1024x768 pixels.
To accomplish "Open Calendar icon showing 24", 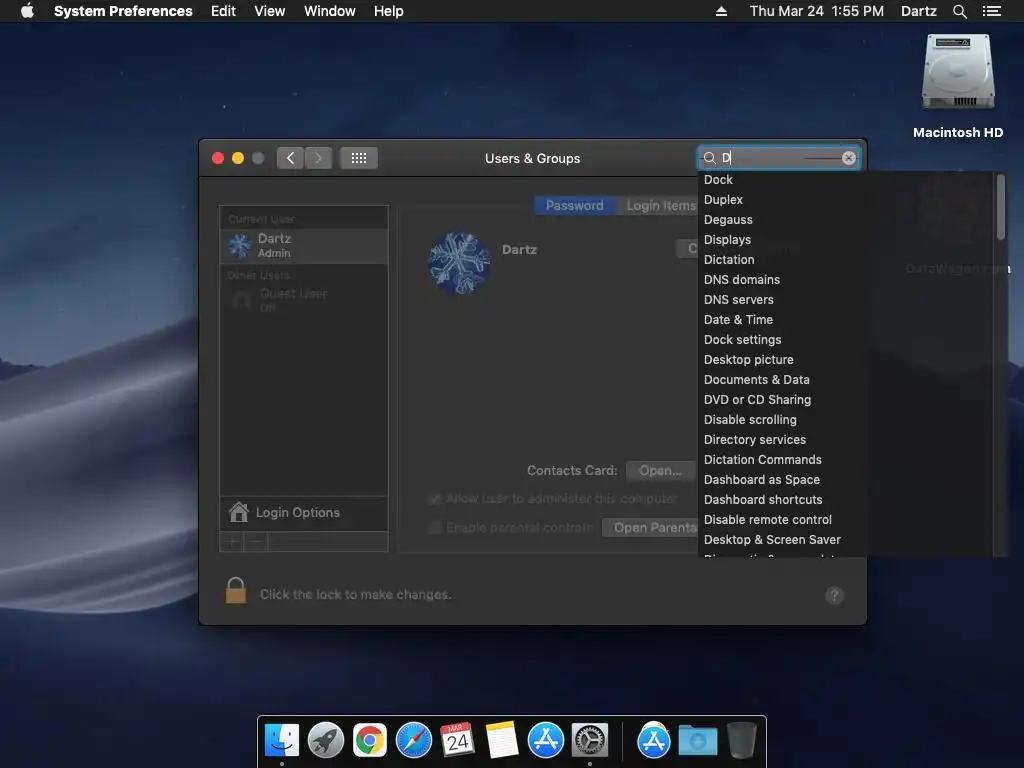I will click(x=457, y=741).
